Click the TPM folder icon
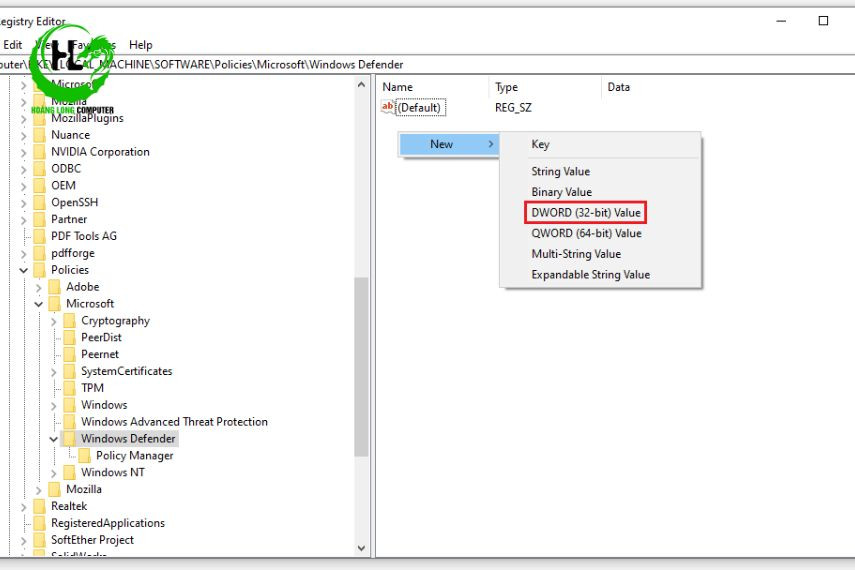855x570 pixels. click(70, 388)
